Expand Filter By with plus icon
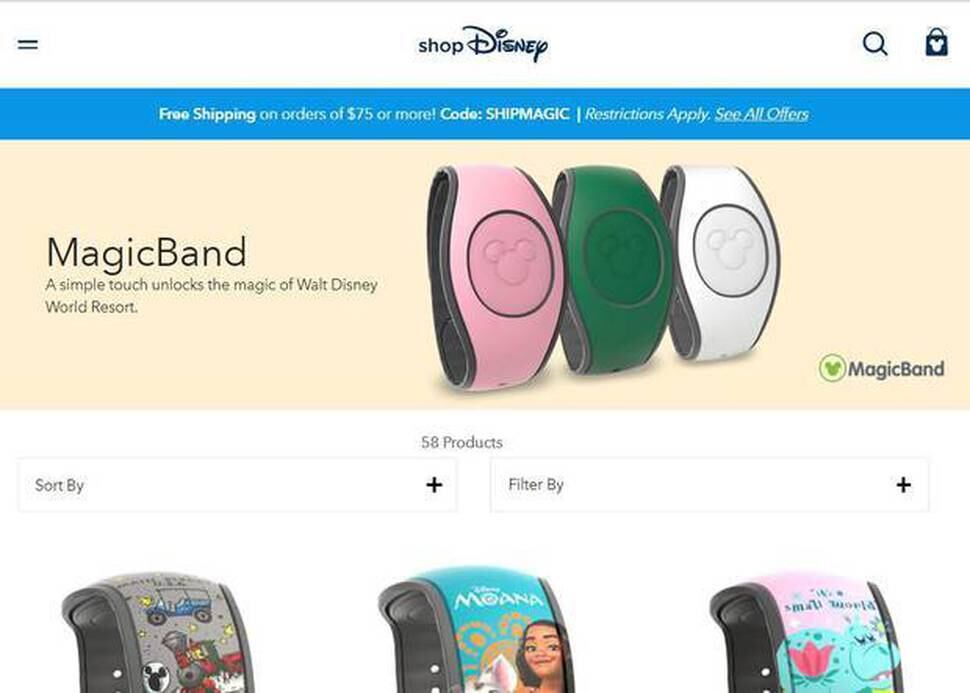Viewport: 970px width, 693px height. click(x=903, y=484)
